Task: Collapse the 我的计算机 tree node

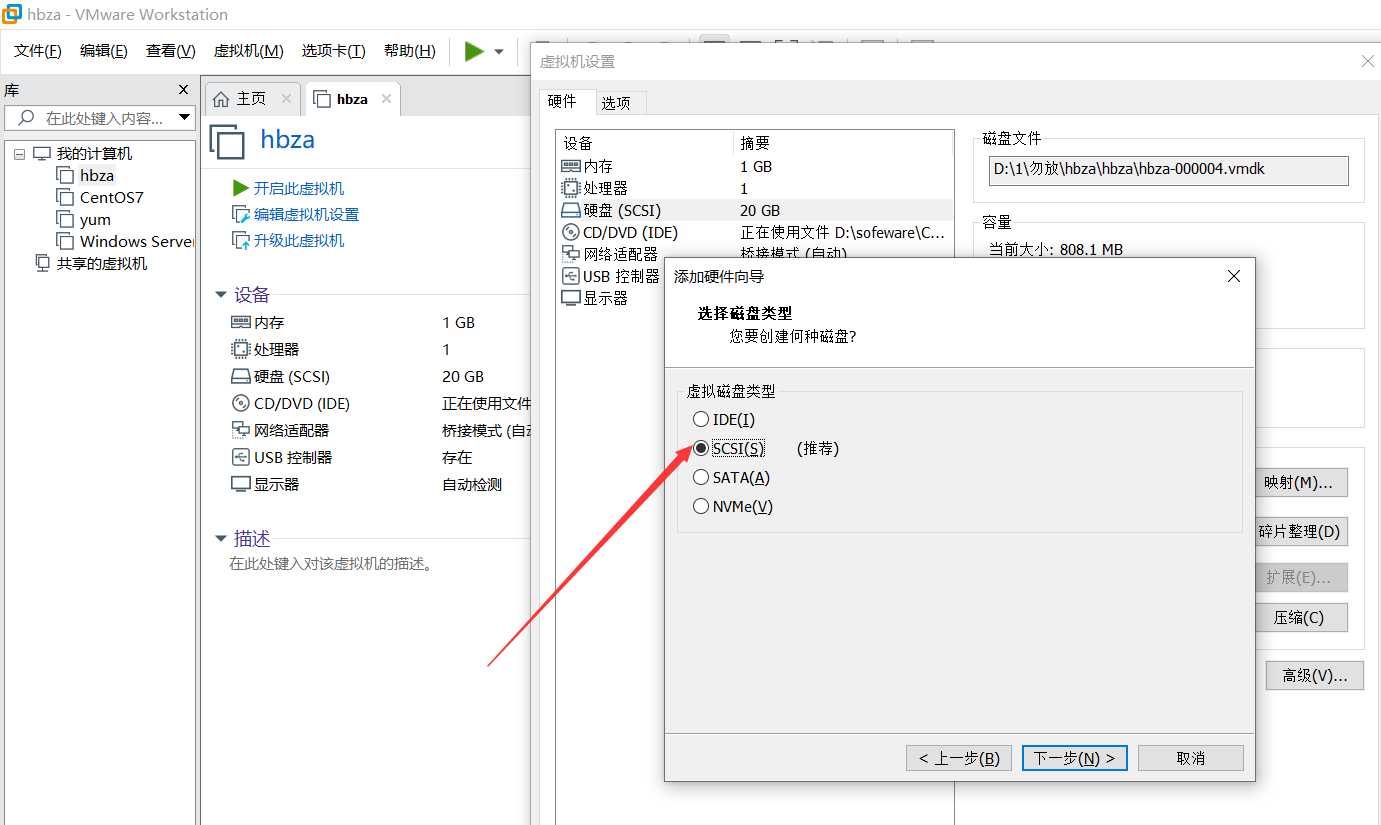Action: tap(19, 154)
